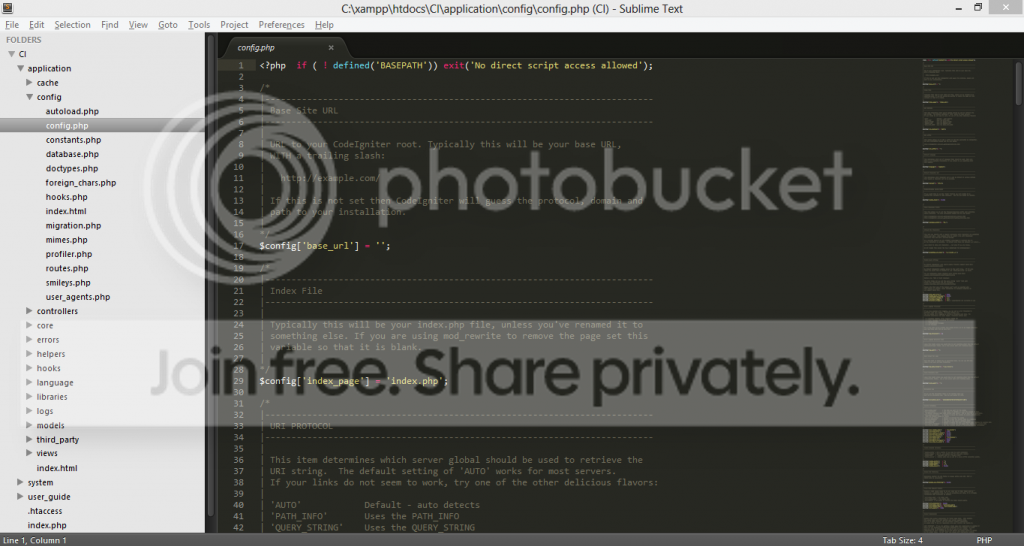Open index.html inside config folder
Screen dimensions: 1024x546
click(x=65, y=212)
